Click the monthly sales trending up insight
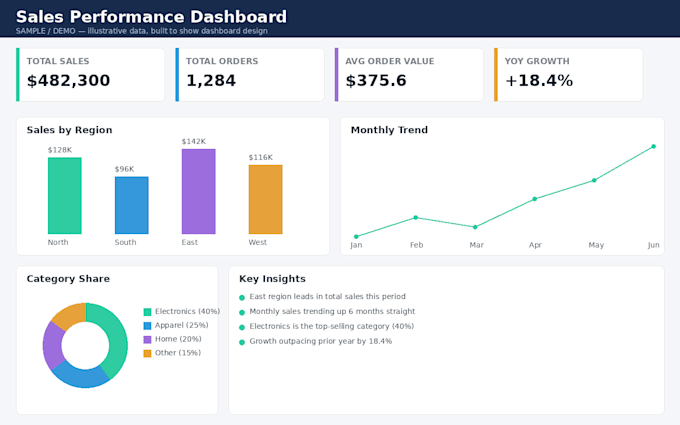This screenshot has width=680, height=425. [332, 311]
